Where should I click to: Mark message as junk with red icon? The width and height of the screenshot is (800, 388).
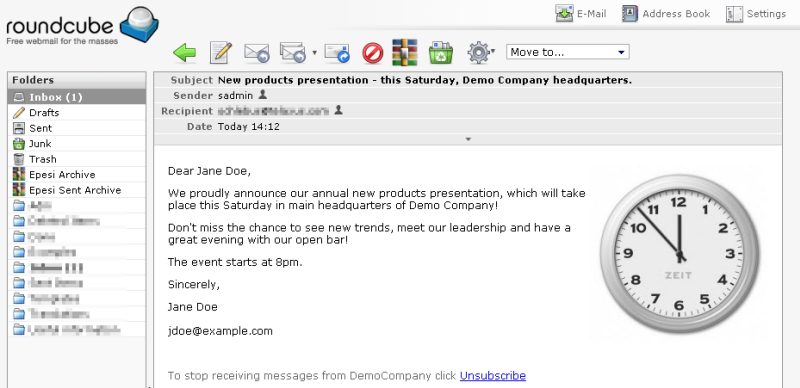click(373, 53)
